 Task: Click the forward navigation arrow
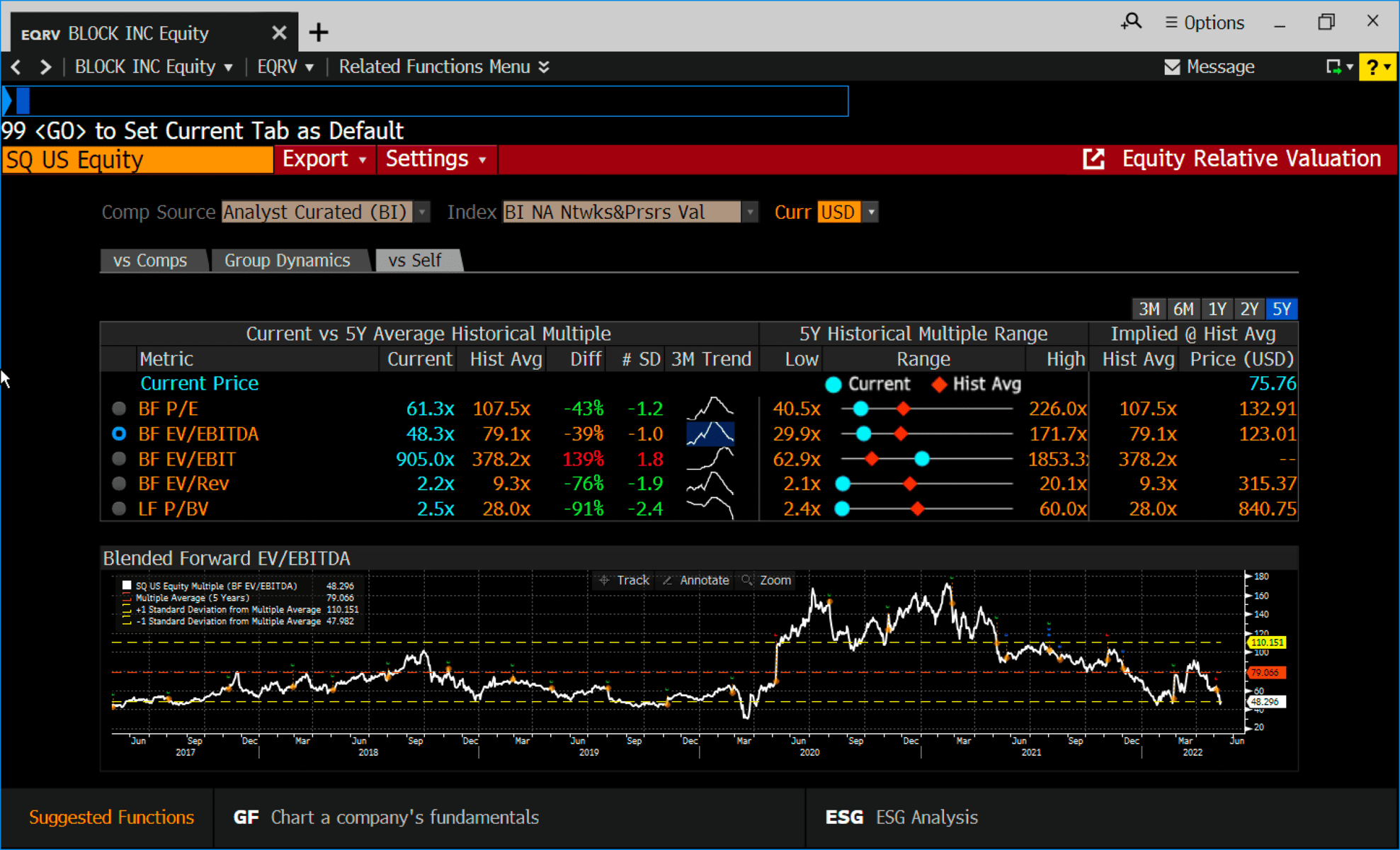coord(45,67)
